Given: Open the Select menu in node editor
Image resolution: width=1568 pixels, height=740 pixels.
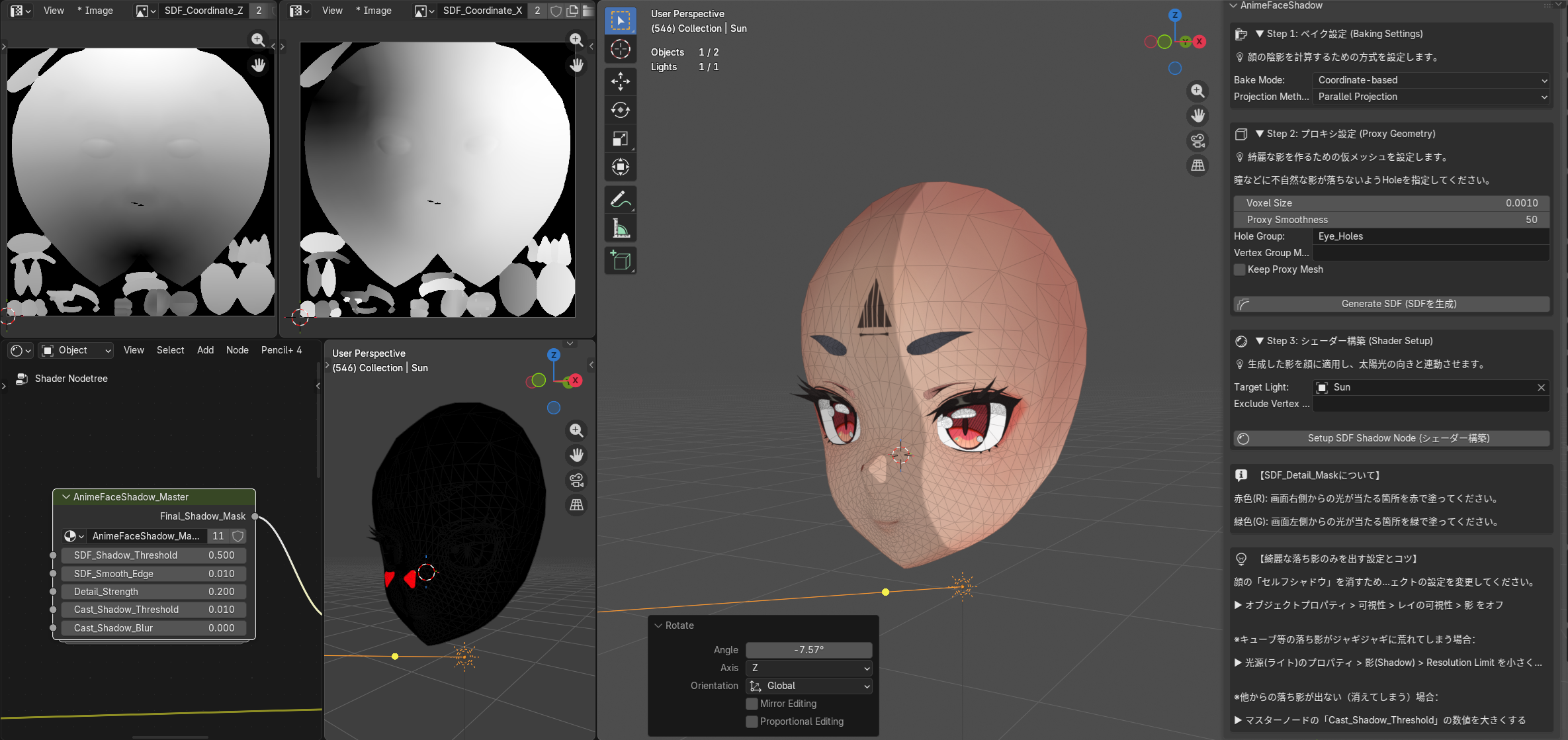Looking at the screenshot, I should point(170,350).
